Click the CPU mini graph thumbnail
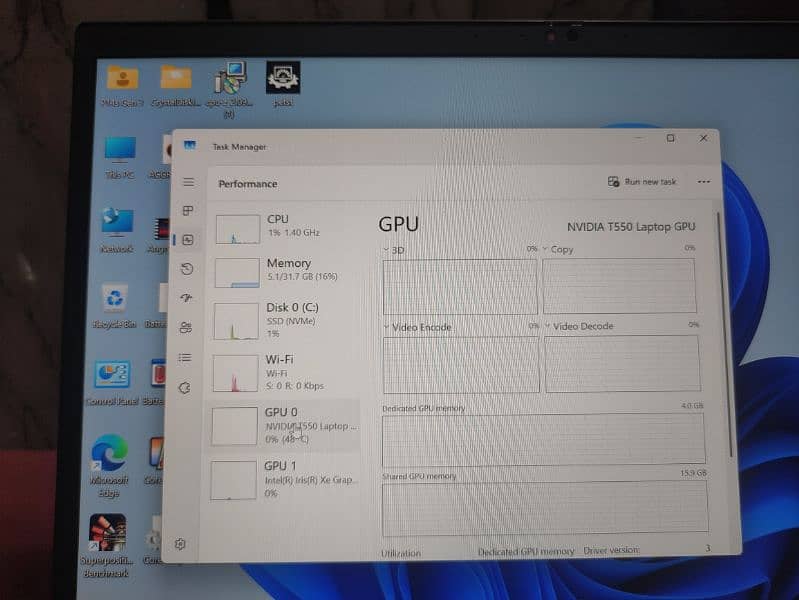This screenshot has height=600, width=799. [x=237, y=229]
